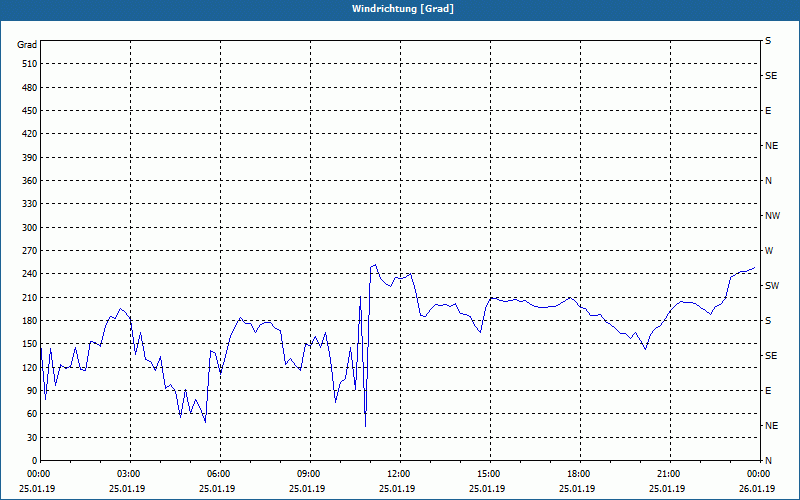Pick the '150' degree axis label
800x500 pixels.
(x=30, y=344)
